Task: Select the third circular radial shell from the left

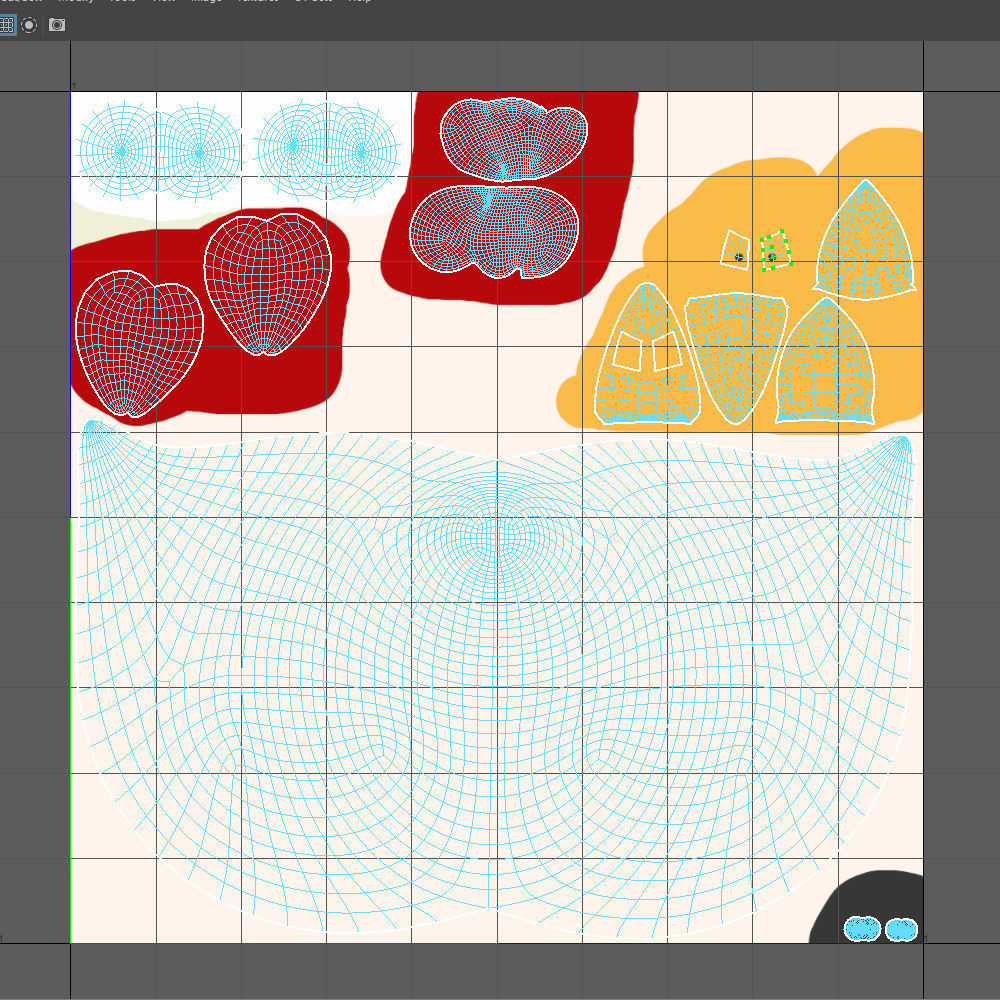Action: (x=292, y=148)
